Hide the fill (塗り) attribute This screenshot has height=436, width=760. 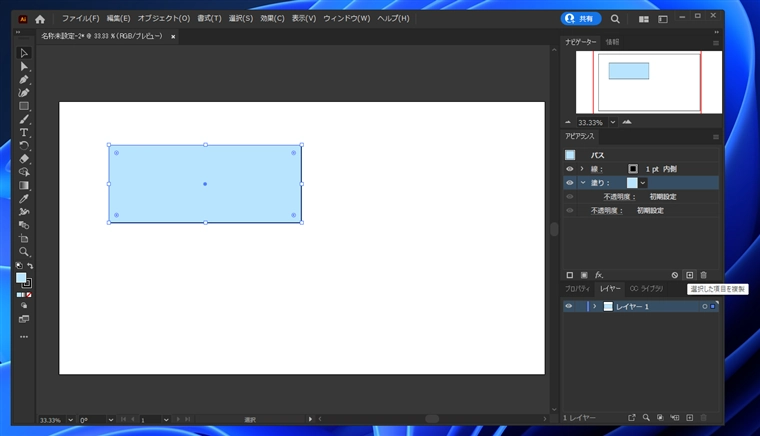[570, 183]
